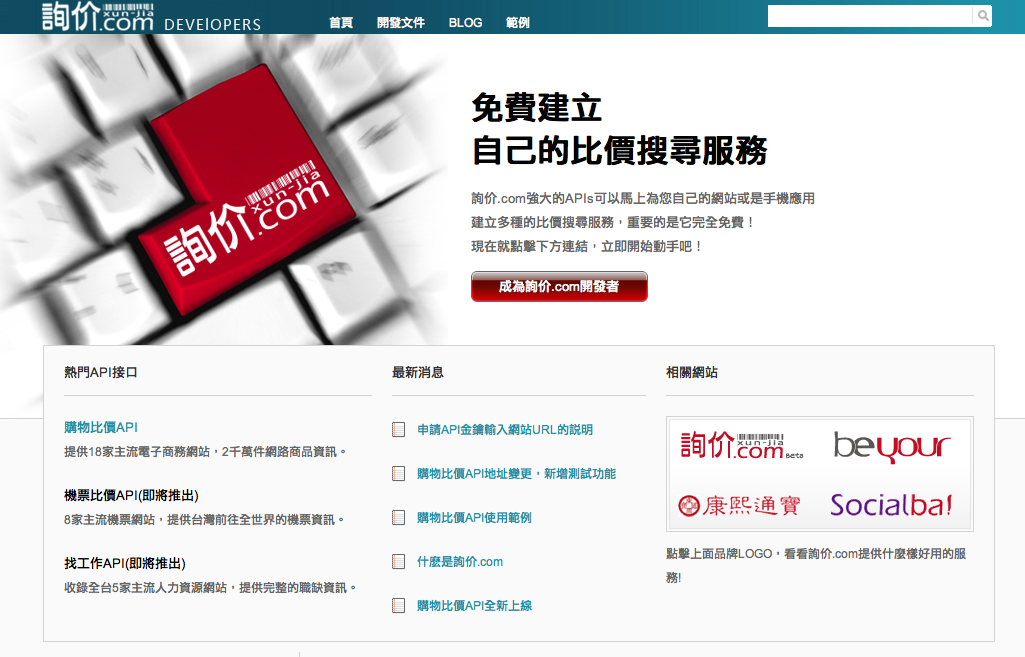Click document icon beside 購物比價API全新上線

click(398, 606)
